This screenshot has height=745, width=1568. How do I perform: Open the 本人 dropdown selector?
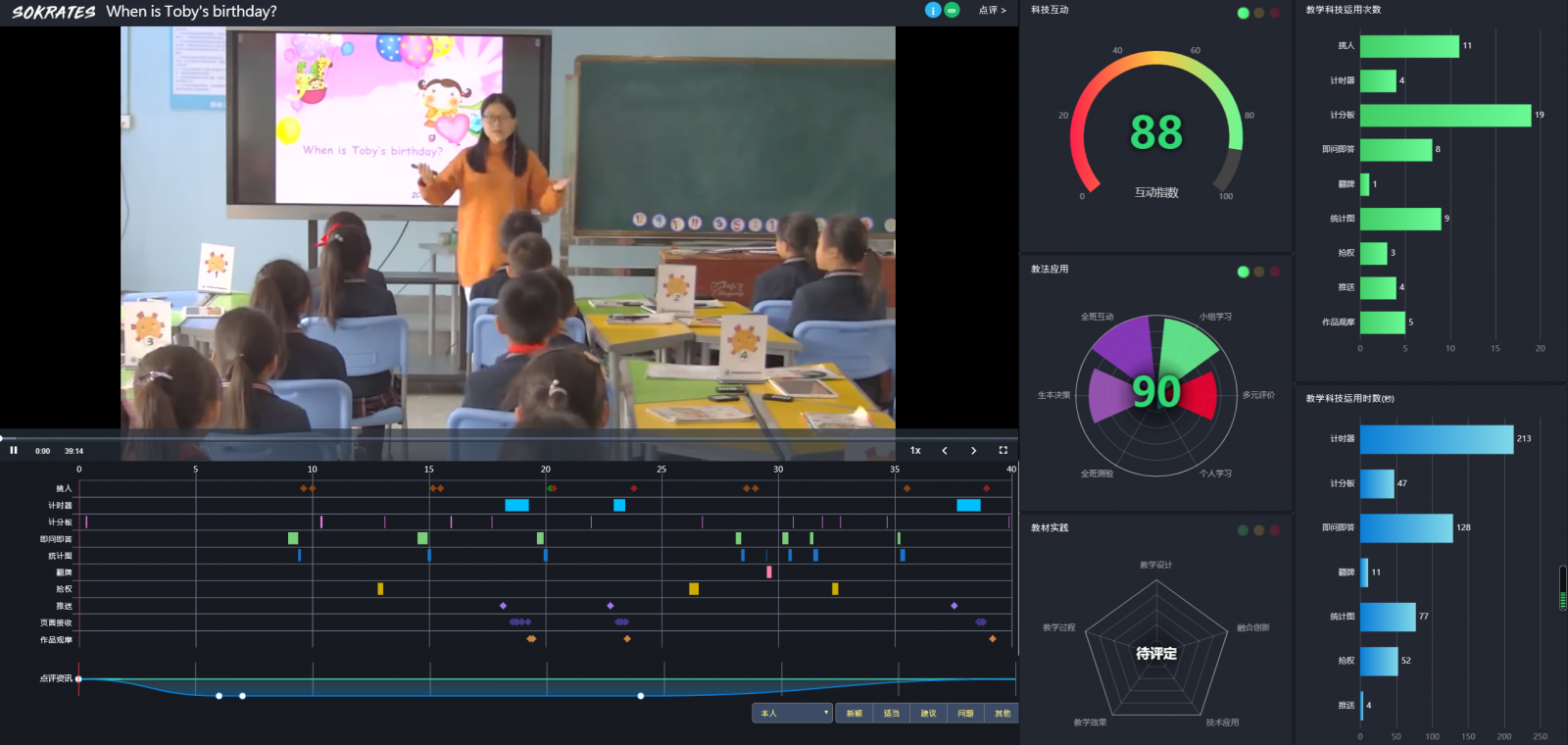coord(793,714)
